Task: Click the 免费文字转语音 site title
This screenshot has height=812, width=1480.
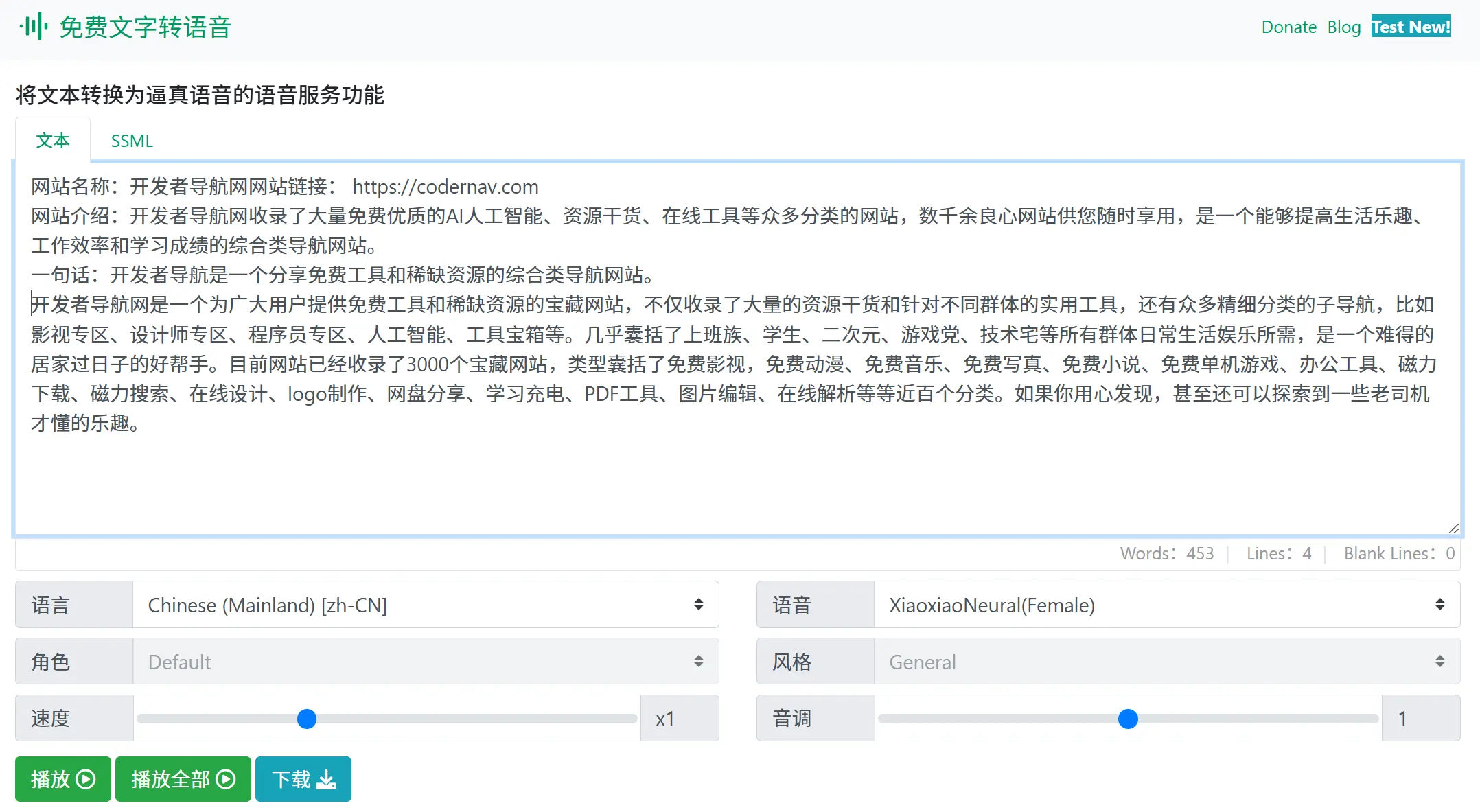Action: click(145, 27)
